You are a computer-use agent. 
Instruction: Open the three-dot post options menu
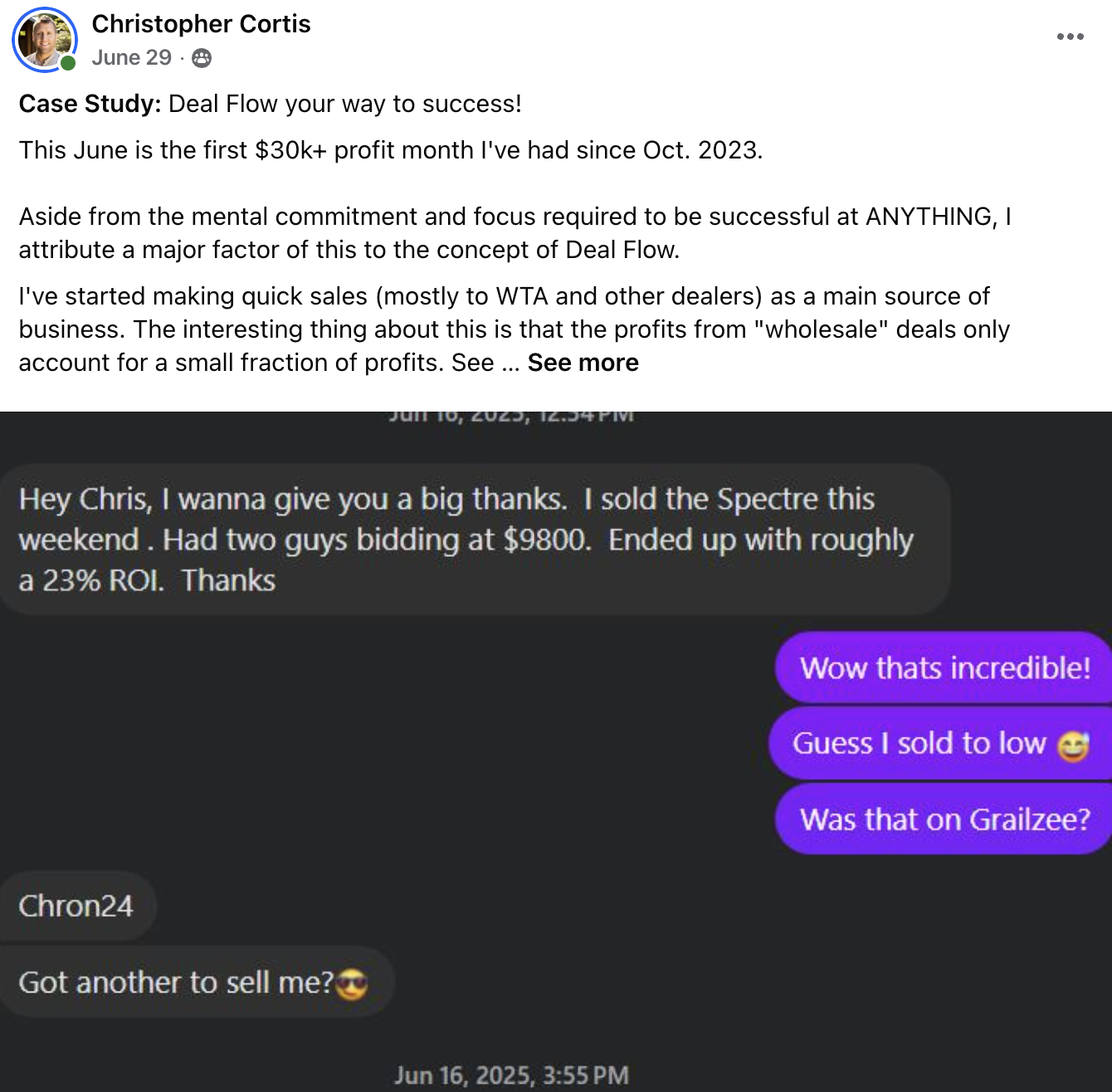1070,37
